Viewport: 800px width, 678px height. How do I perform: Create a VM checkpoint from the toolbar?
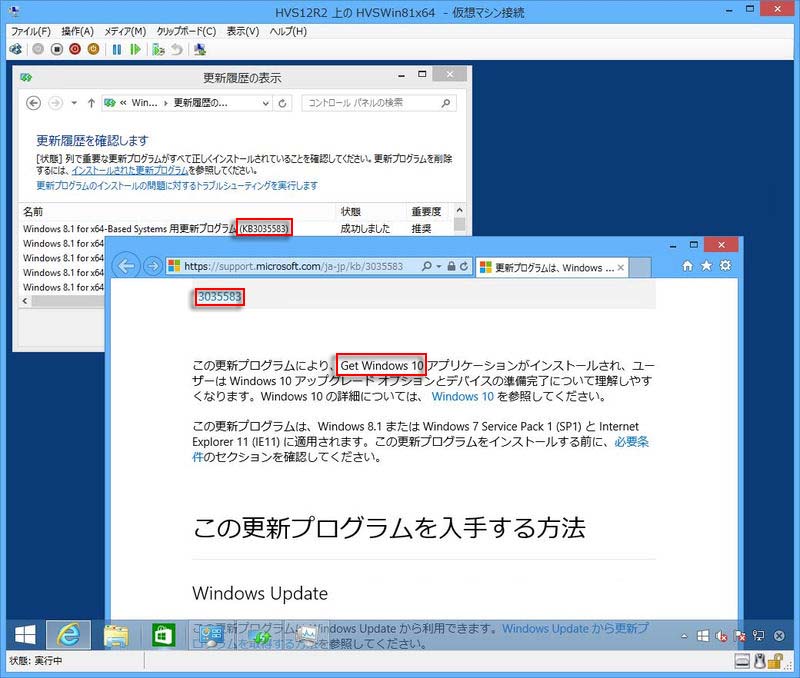click(158, 49)
